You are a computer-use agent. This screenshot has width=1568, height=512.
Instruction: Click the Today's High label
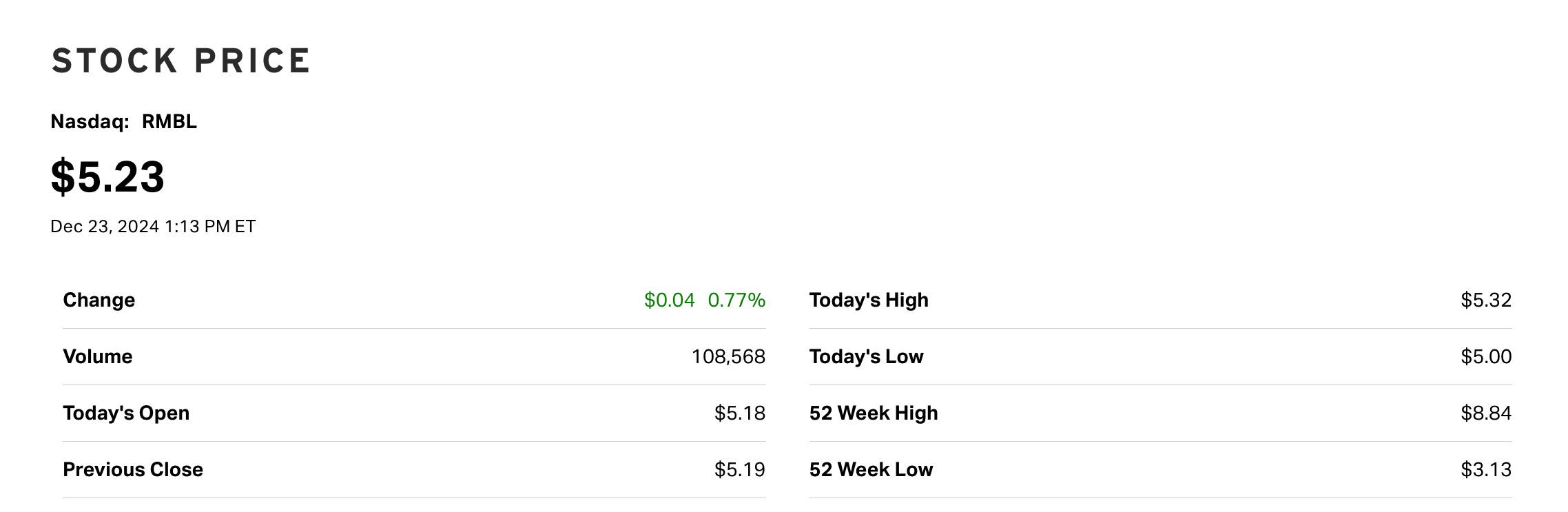click(x=869, y=300)
